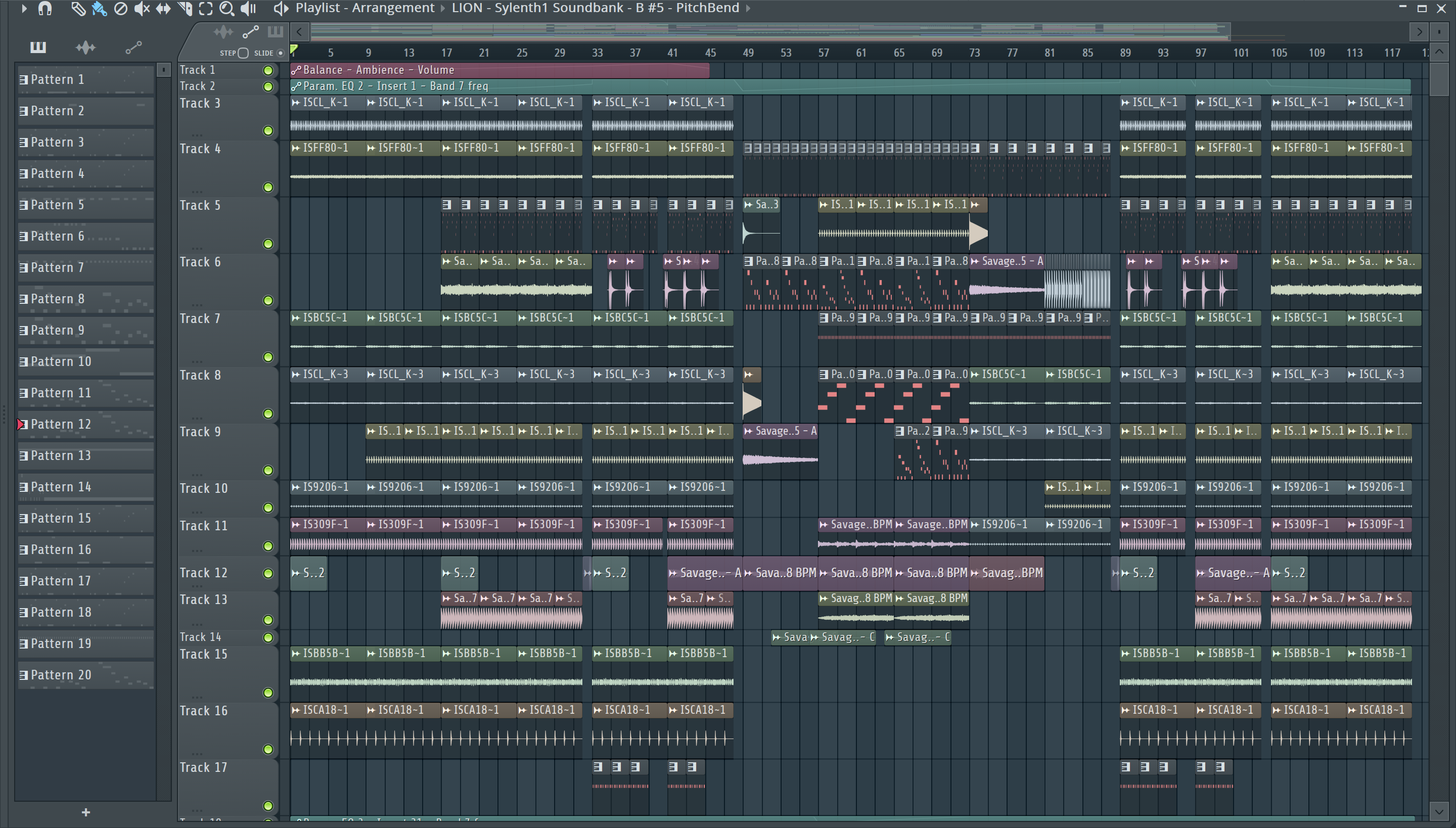Click the automation clip icon above SLIDE
The height and width of the screenshot is (828, 1456).
(250, 32)
